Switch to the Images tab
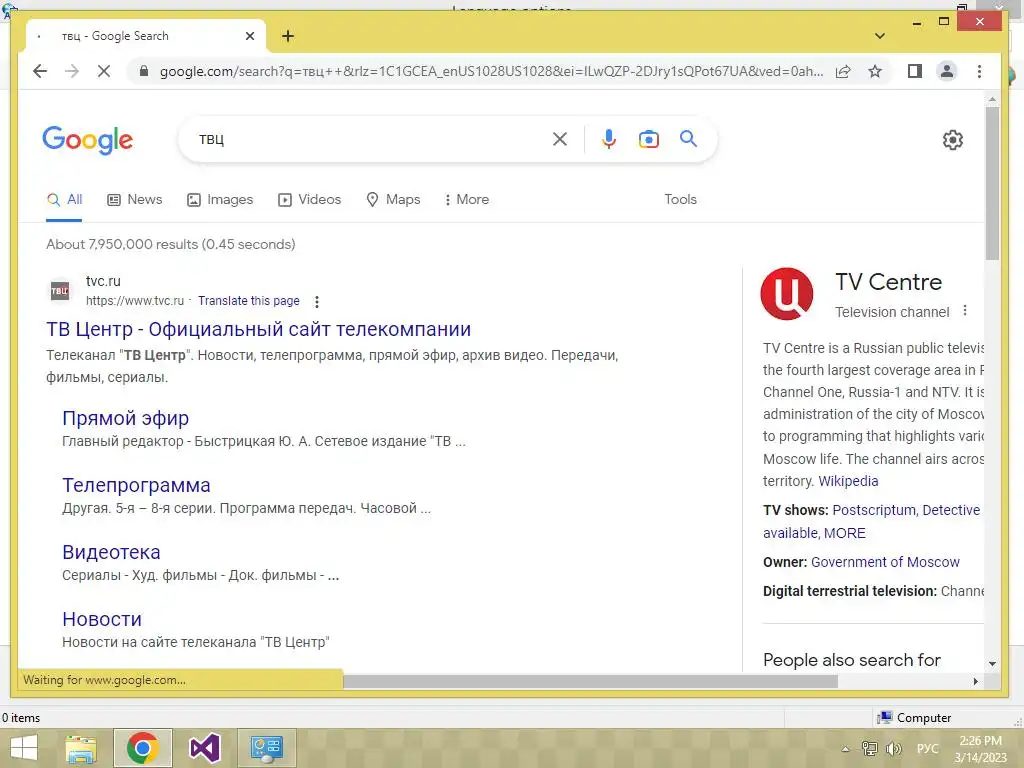Viewport: 1024px width, 768px height. 220,200
